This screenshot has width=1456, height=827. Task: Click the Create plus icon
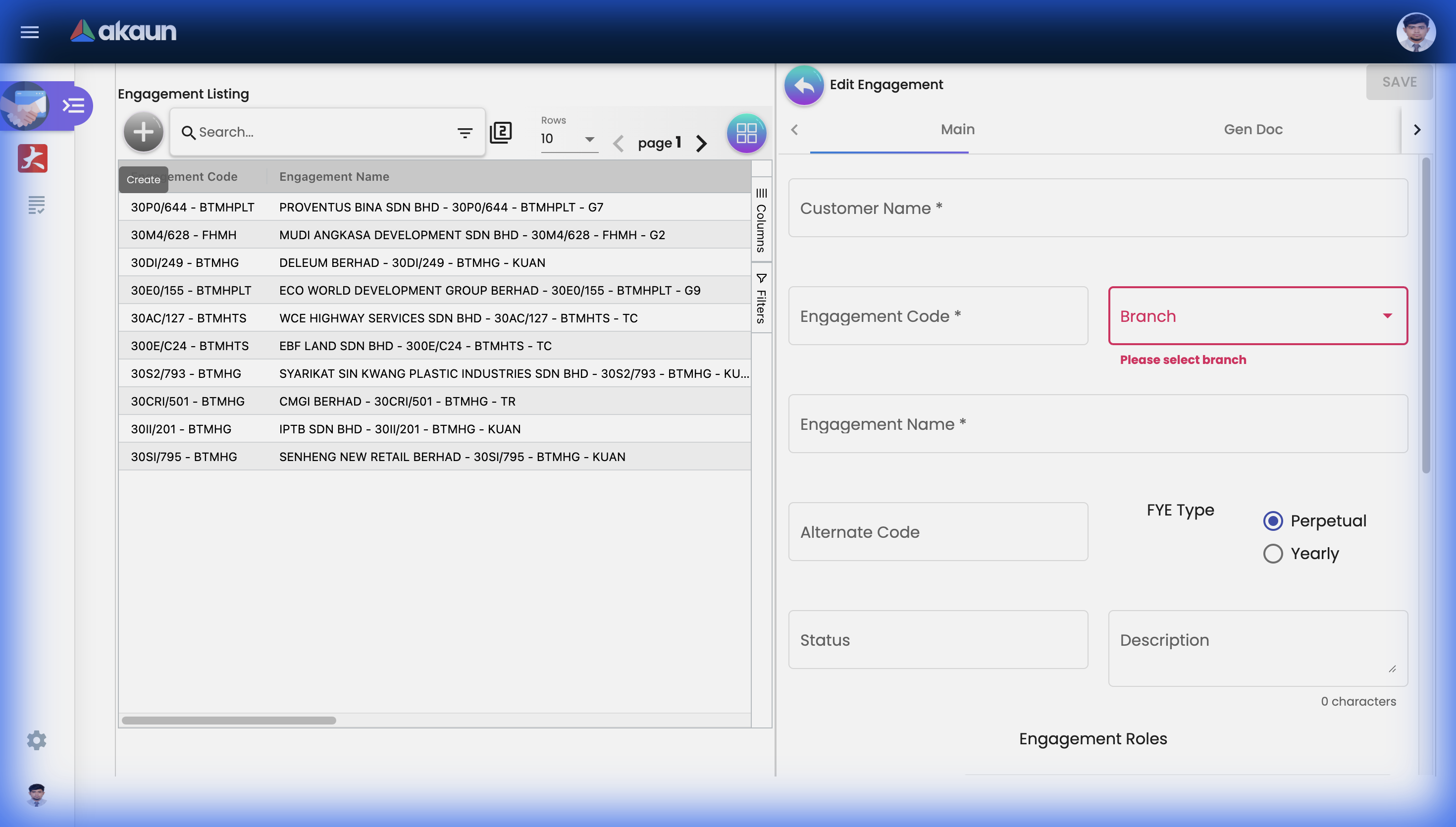[x=143, y=132]
